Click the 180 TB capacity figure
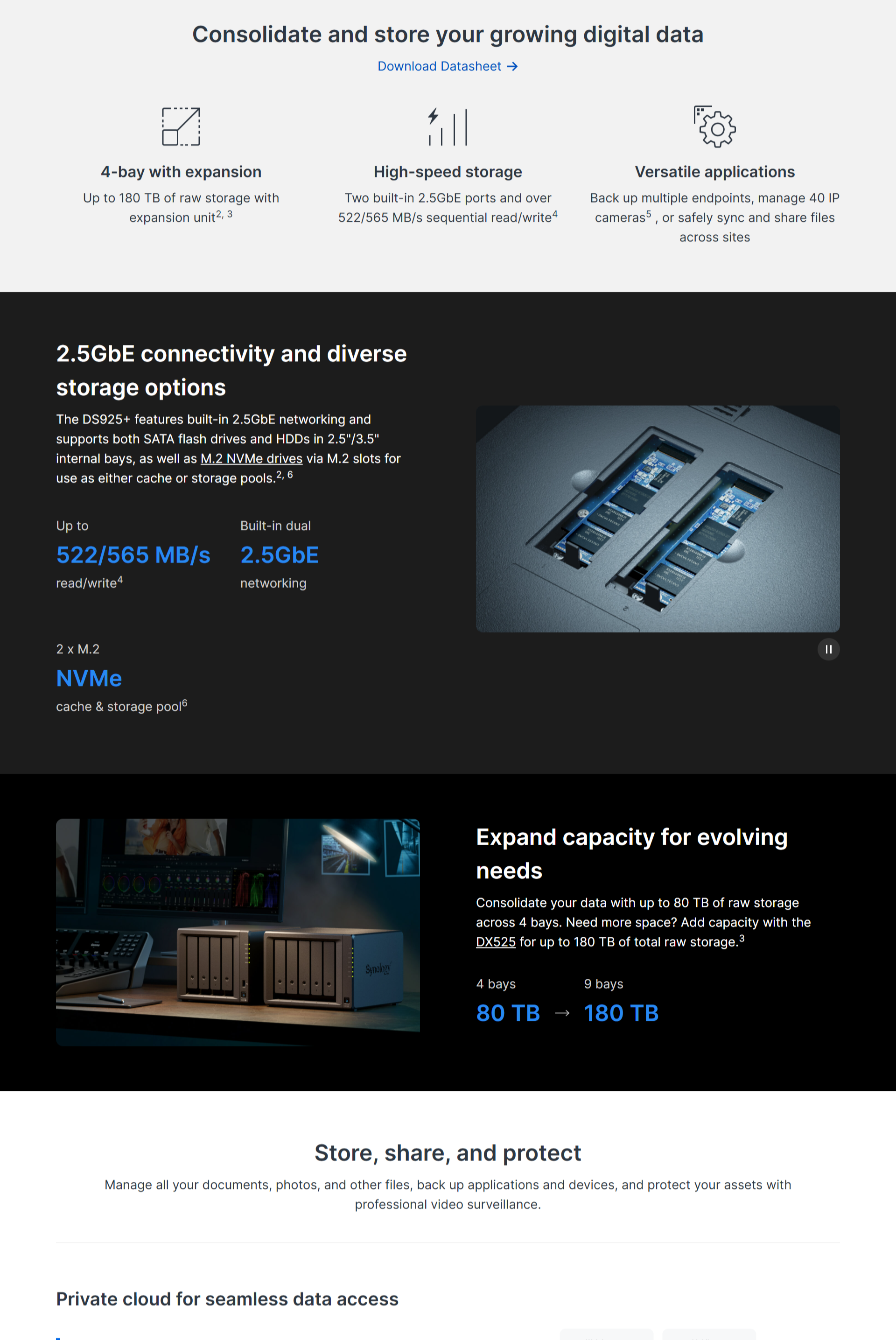 [x=621, y=1013]
